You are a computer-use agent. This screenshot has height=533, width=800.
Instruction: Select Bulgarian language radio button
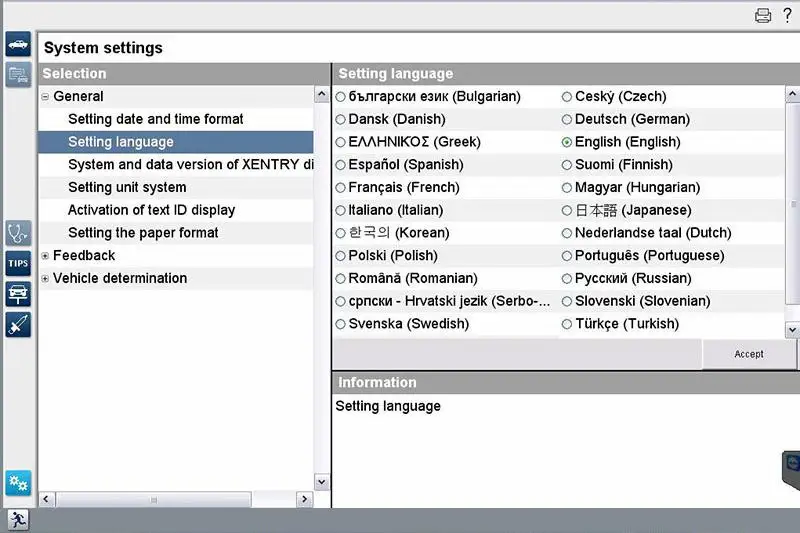tap(340, 96)
